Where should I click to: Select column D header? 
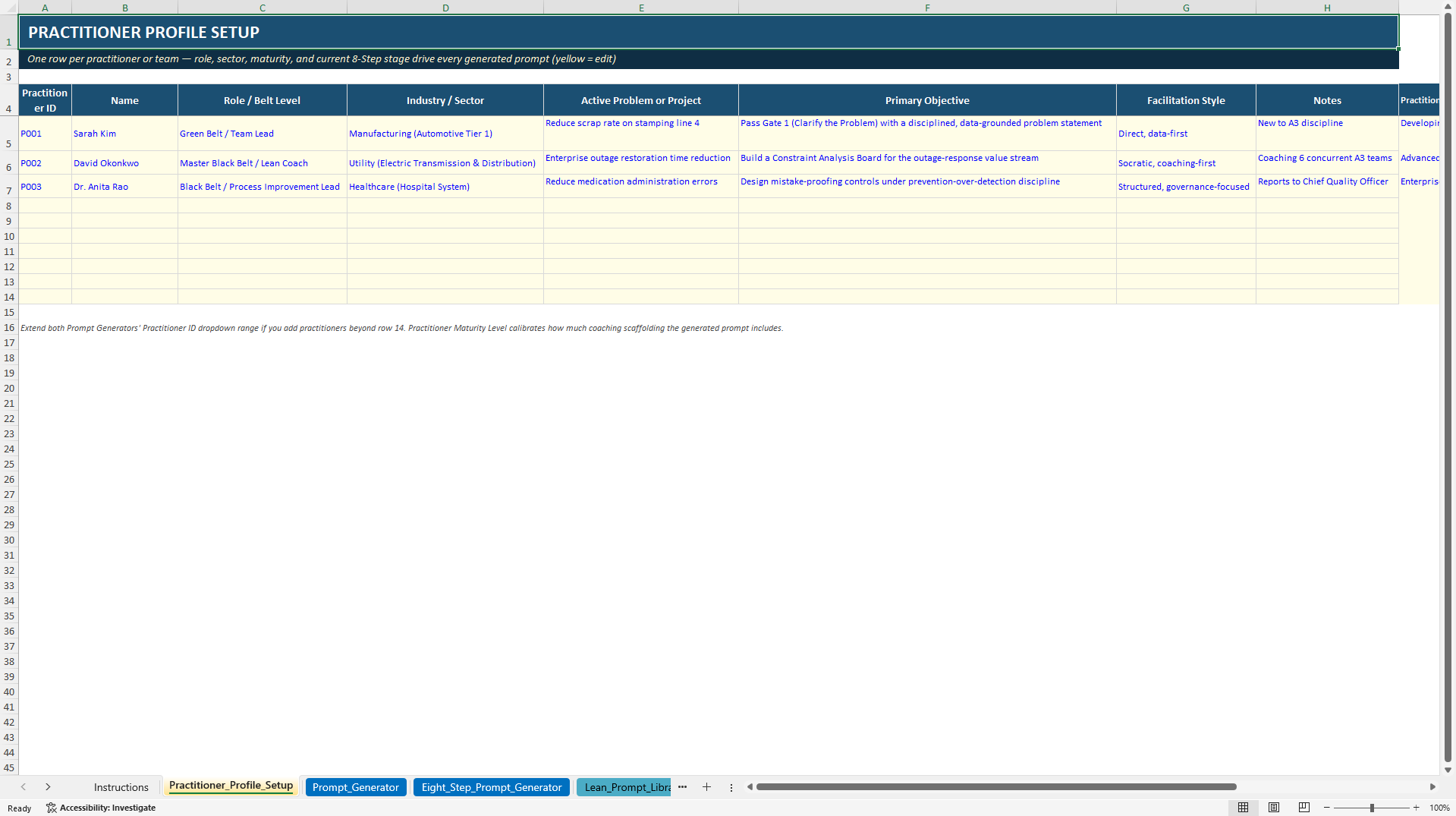click(x=445, y=8)
